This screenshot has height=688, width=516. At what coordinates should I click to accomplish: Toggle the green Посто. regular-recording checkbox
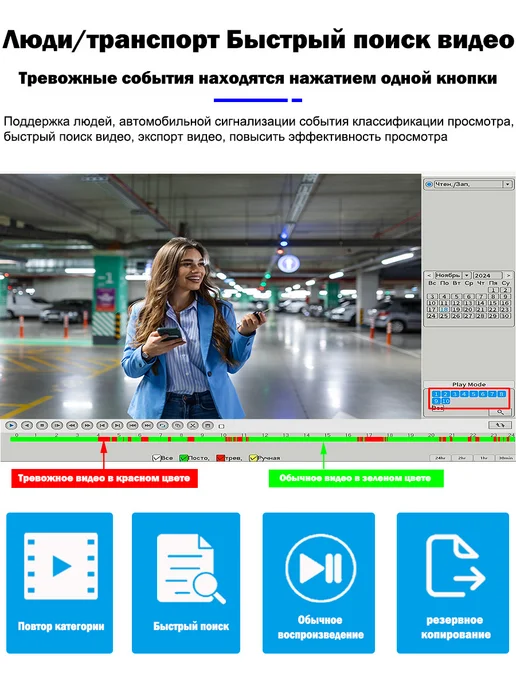tap(183, 458)
